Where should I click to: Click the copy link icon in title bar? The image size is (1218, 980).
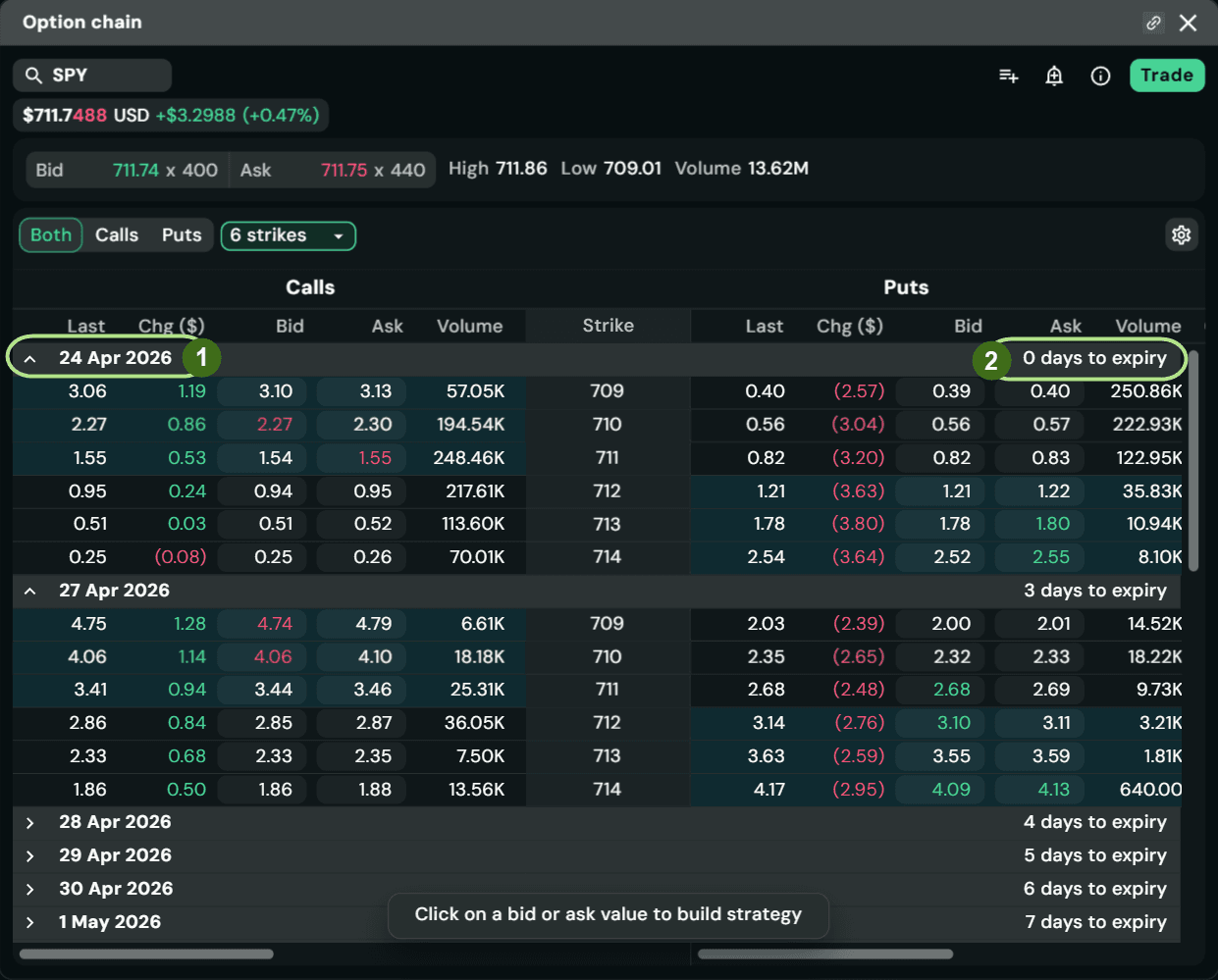tap(1153, 22)
